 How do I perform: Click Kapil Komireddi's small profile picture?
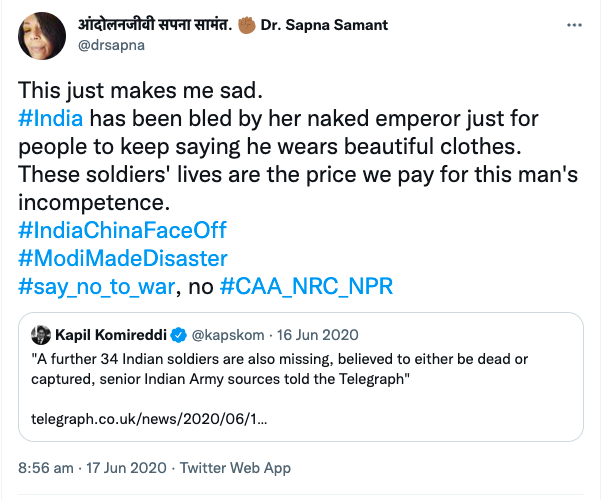40,333
